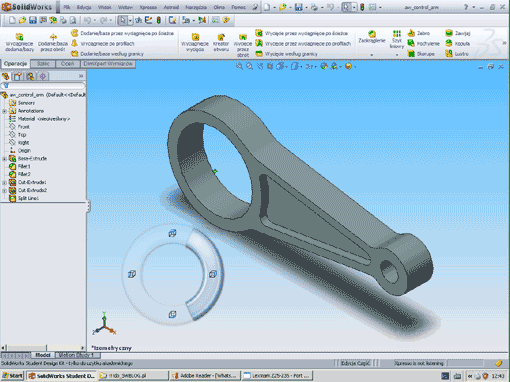Switch to the Szkic tab
The height and width of the screenshot is (382, 510).
click(x=43, y=64)
